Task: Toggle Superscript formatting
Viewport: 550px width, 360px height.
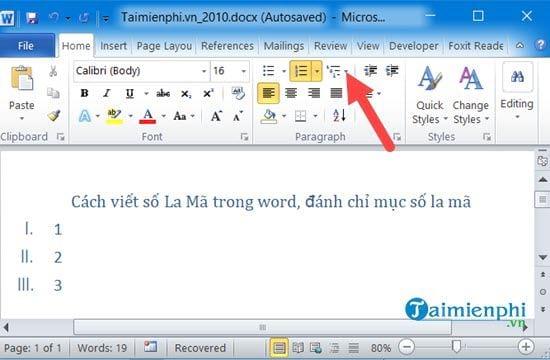Action: (x=208, y=93)
